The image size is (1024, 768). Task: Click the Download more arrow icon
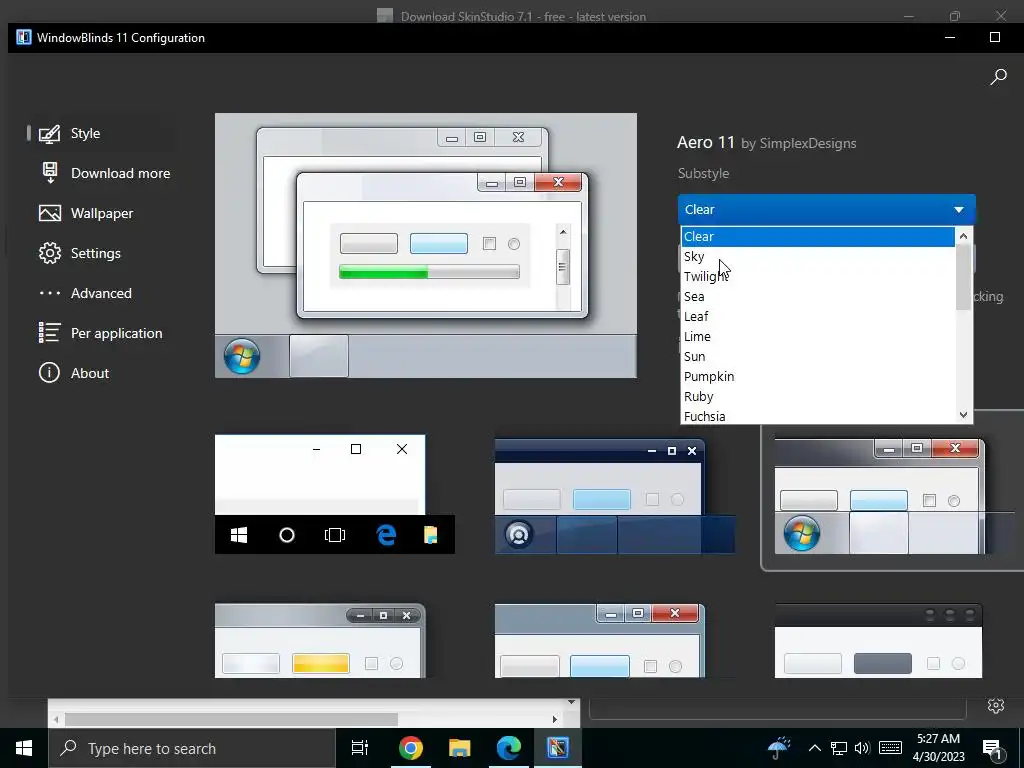50,173
